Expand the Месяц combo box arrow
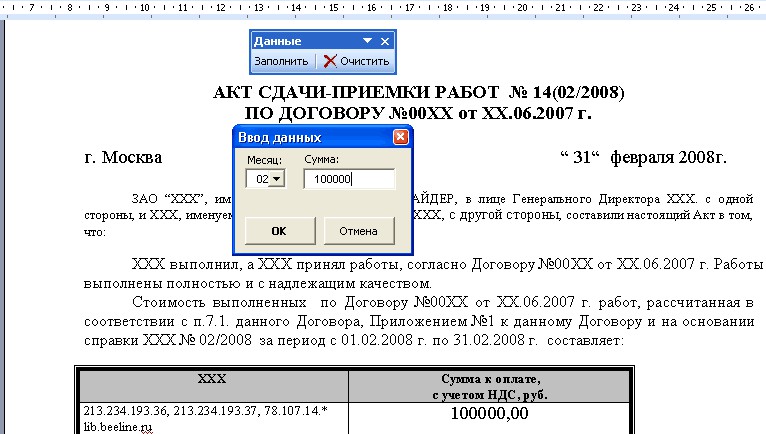766x434 pixels. coord(277,179)
